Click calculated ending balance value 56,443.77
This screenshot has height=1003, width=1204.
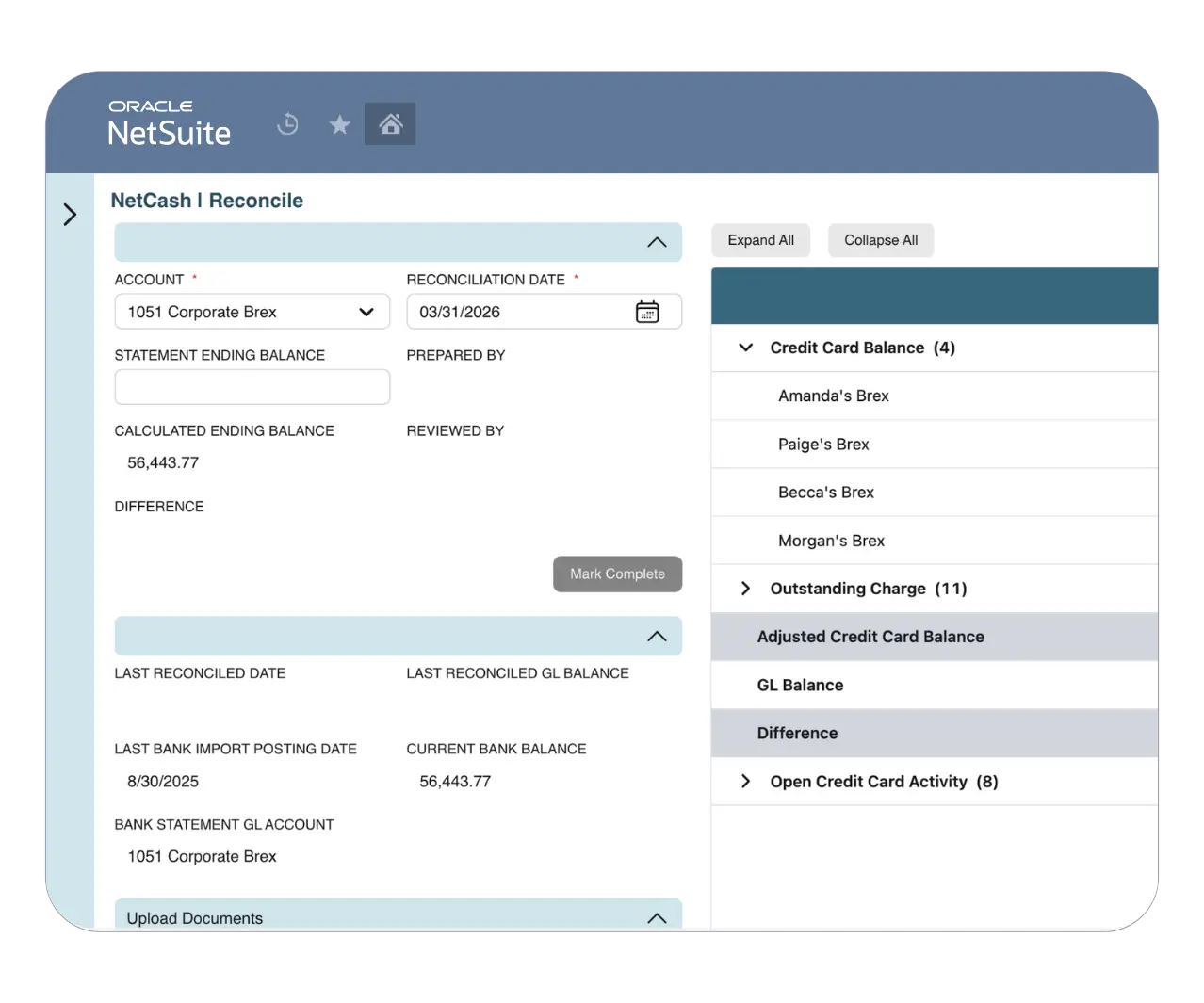(163, 462)
